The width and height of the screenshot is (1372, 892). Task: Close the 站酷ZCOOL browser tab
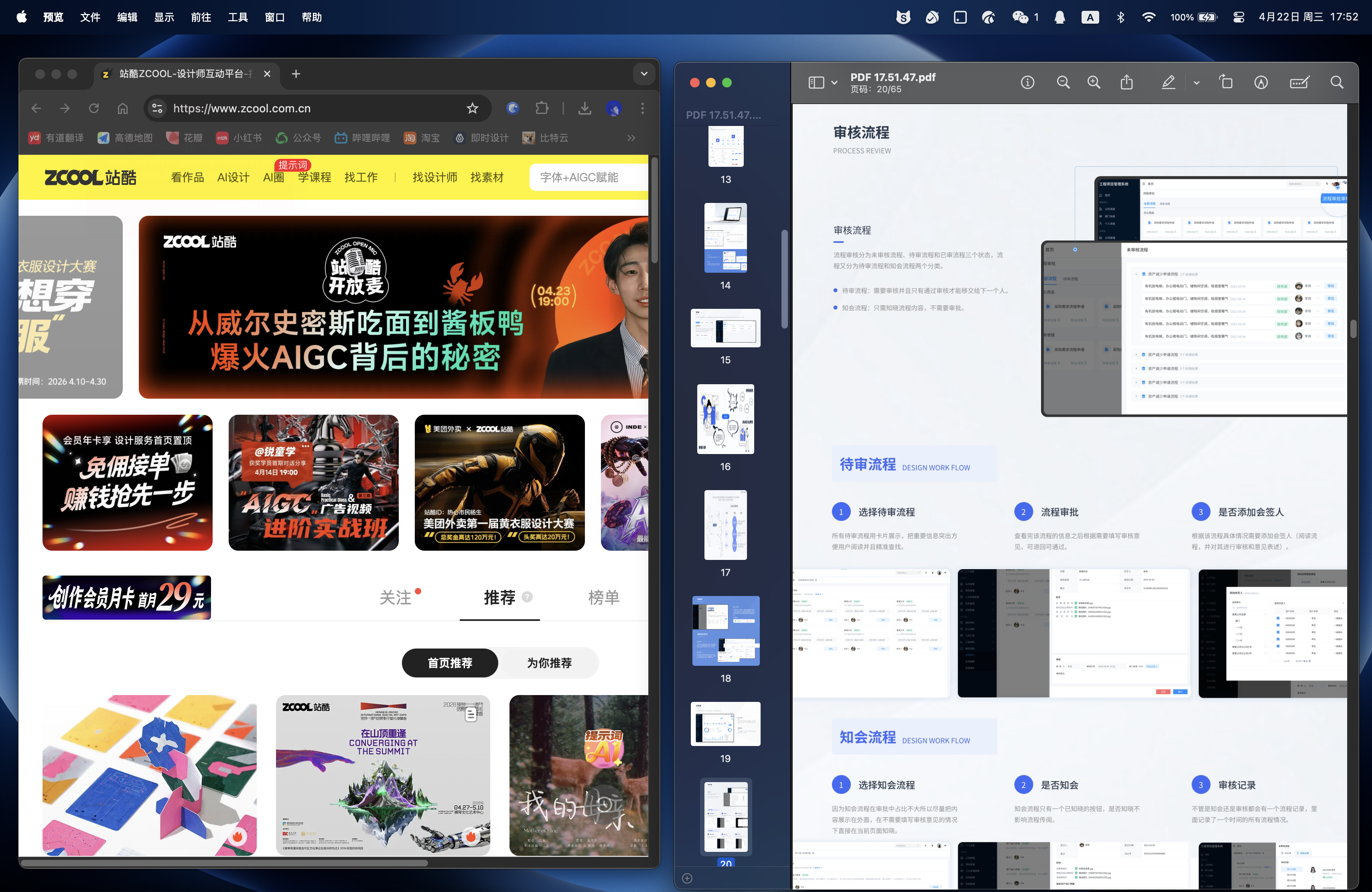point(267,74)
